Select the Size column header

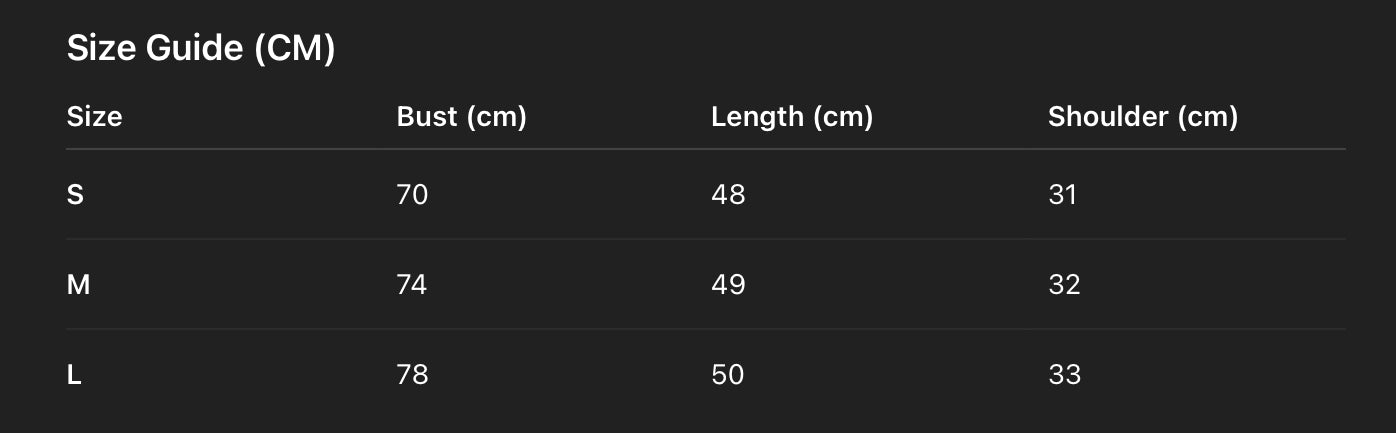(x=94, y=117)
